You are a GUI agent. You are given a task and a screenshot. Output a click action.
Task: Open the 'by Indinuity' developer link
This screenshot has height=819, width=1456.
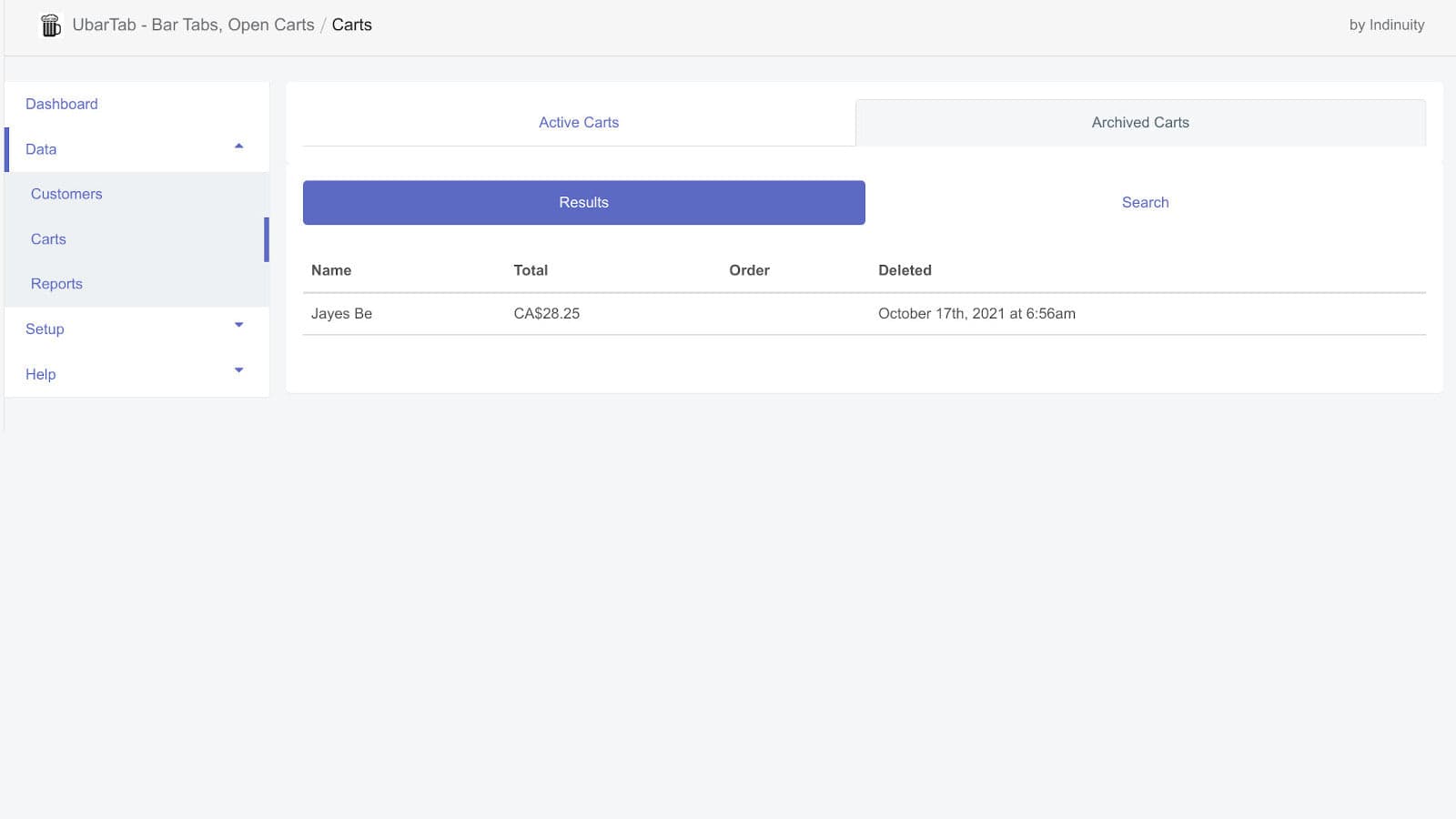pyautogui.click(x=1387, y=25)
